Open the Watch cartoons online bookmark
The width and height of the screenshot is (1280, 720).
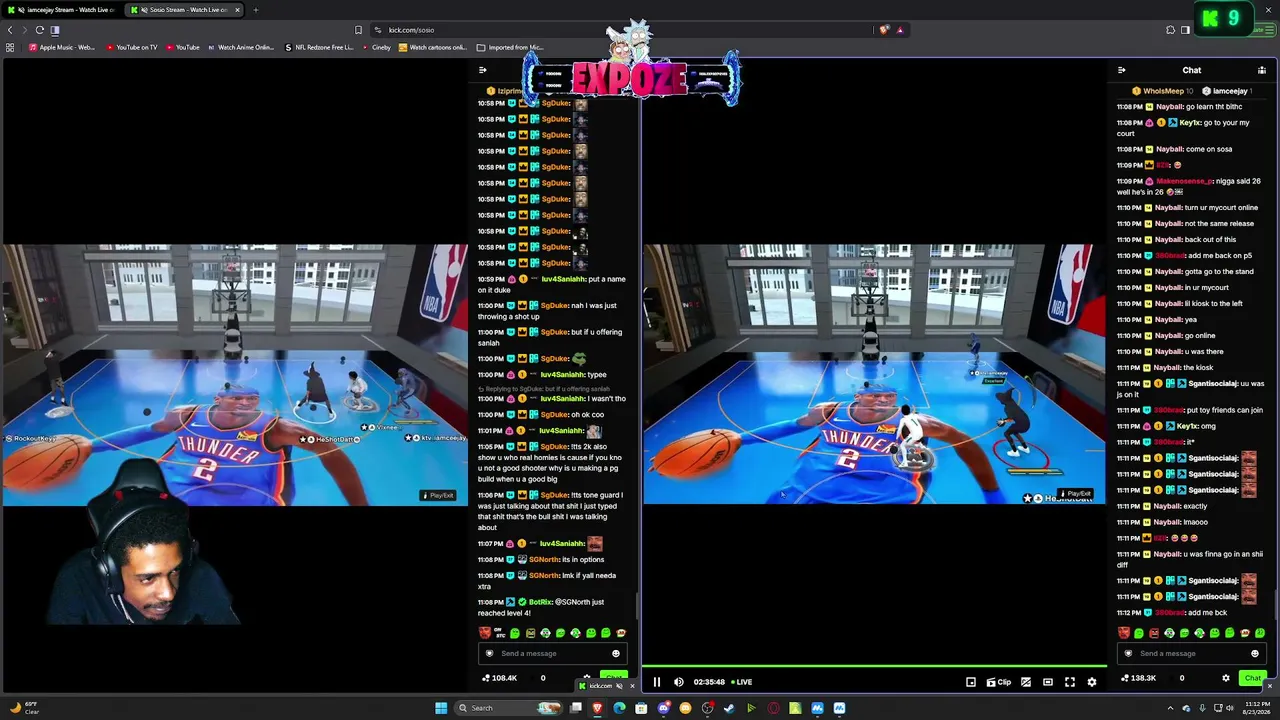point(433,47)
